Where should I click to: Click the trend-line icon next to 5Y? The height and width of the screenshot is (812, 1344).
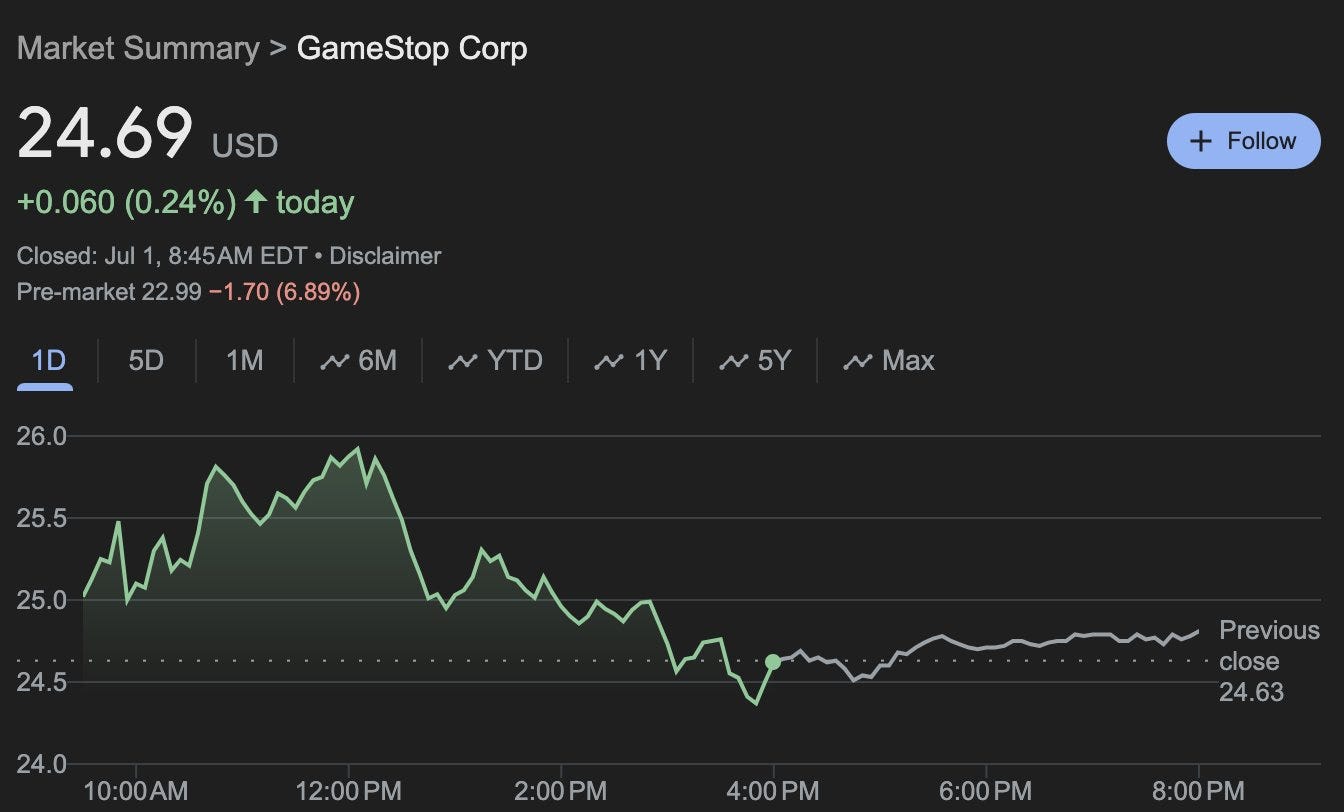coord(733,362)
